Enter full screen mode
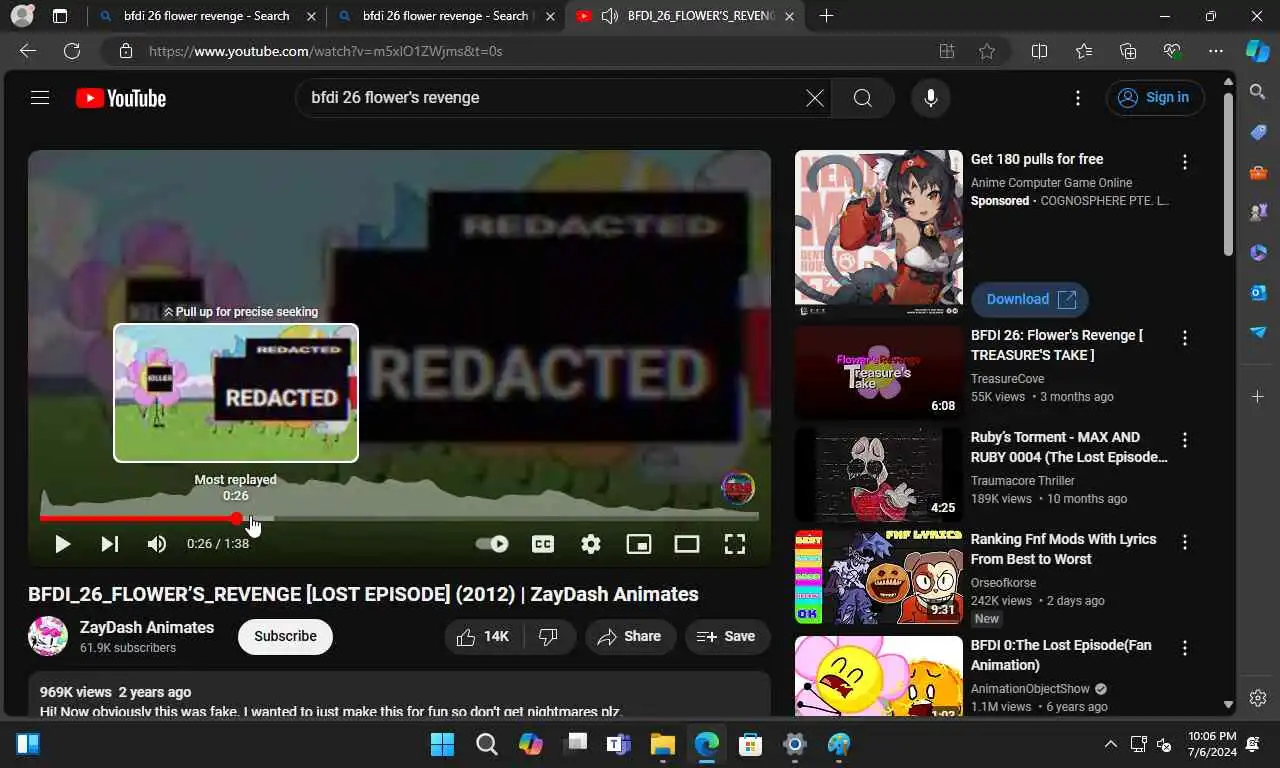 [735, 544]
